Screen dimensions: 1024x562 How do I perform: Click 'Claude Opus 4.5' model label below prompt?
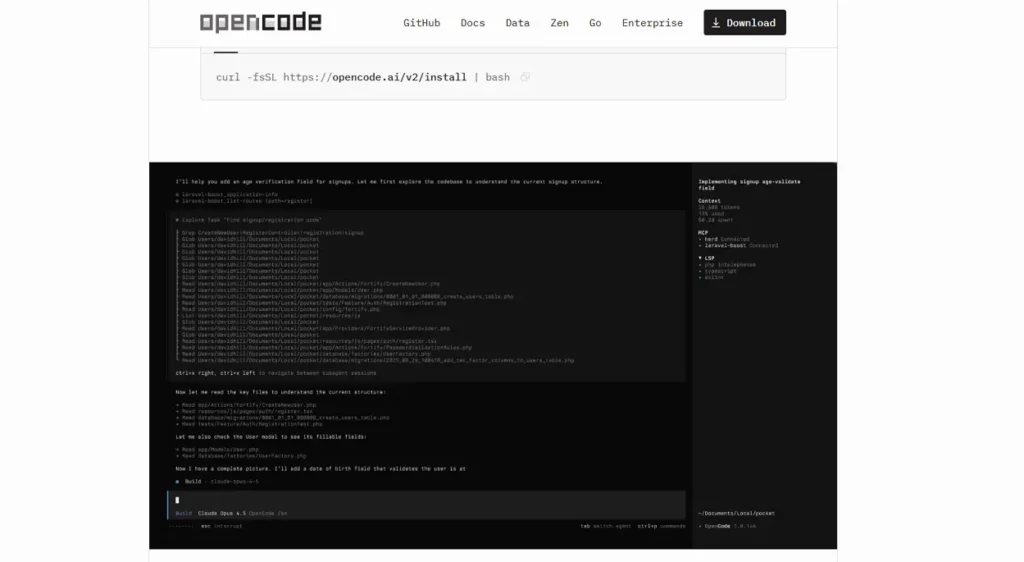click(x=222, y=513)
